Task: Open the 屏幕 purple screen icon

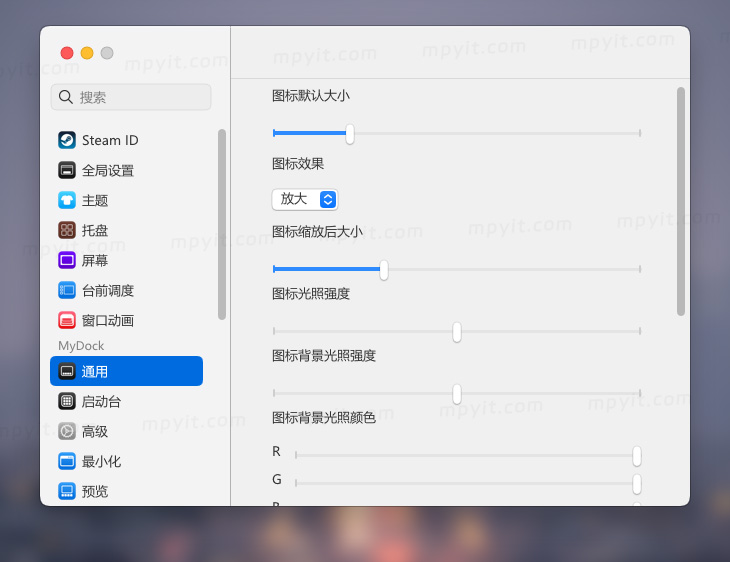Action: [x=67, y=260]
